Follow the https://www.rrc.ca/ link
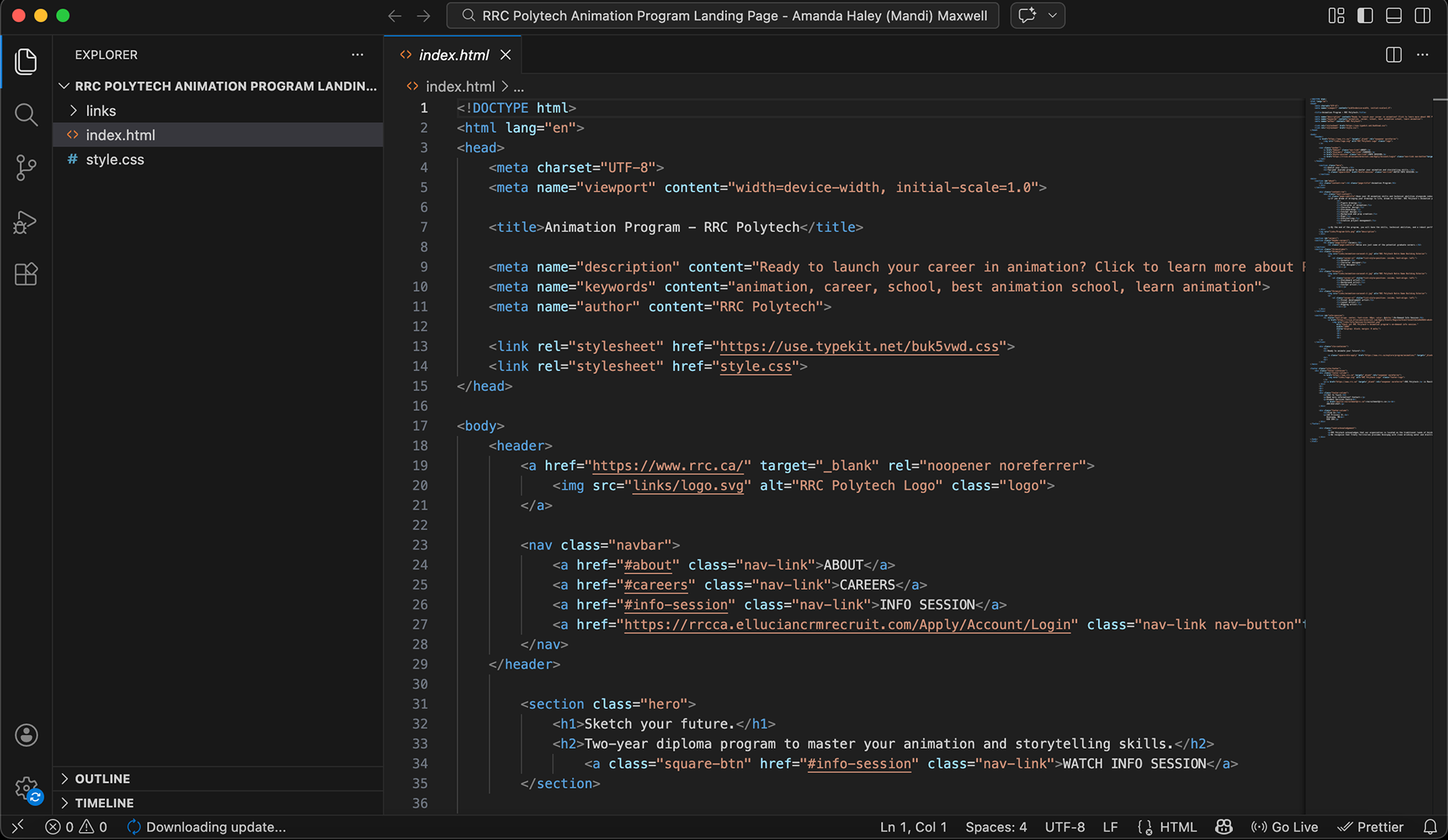The height and width of the screenshot is (840, 1448). 668,466
